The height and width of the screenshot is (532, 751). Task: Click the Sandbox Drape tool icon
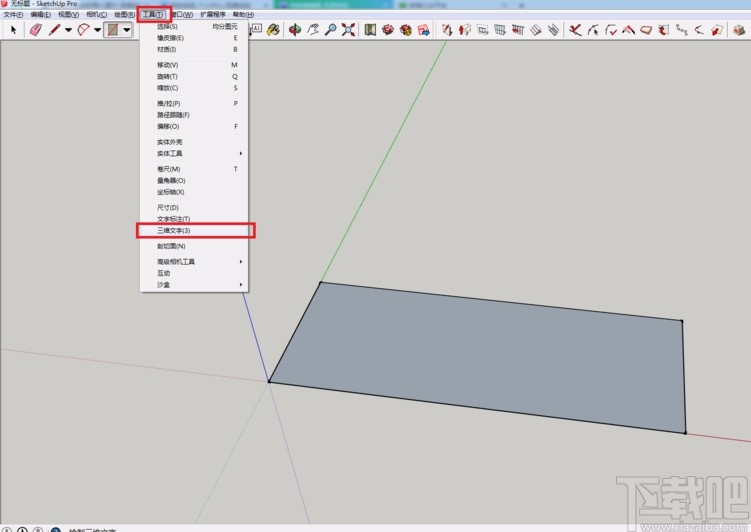click(518, 30)
